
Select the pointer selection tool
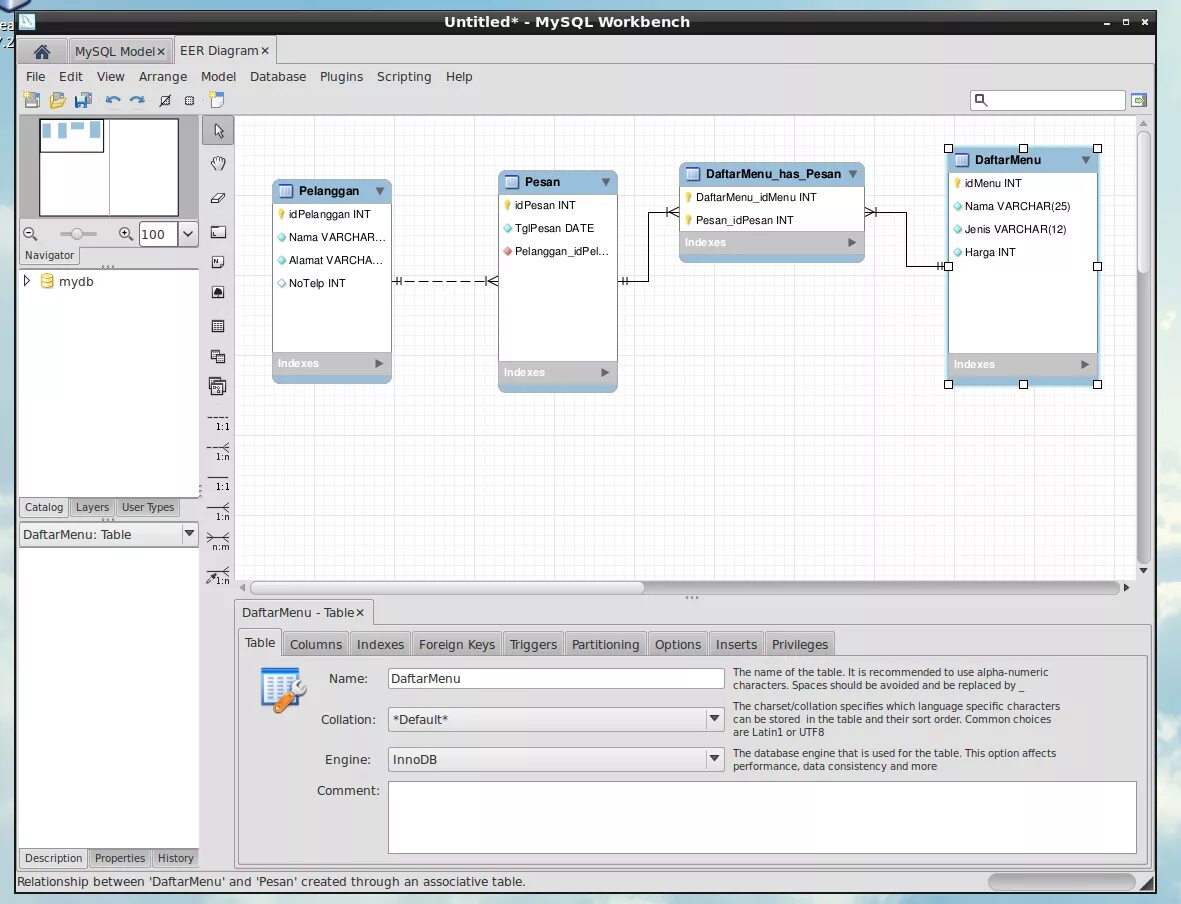click(218, 131)
